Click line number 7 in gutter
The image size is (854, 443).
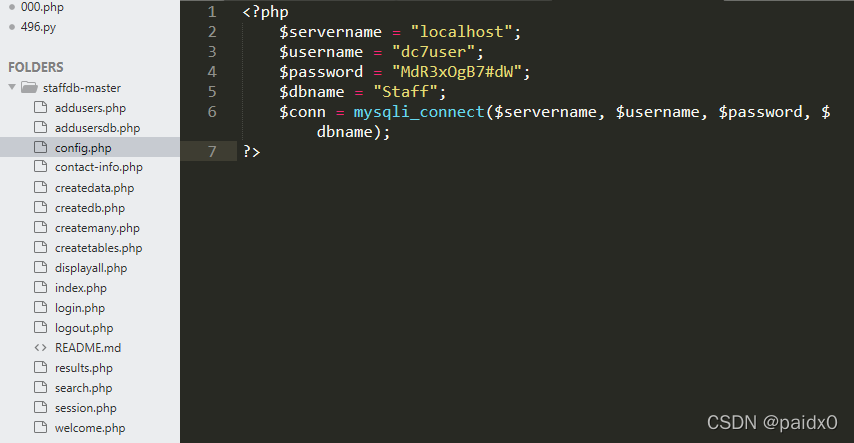click(x=212, y=151)
